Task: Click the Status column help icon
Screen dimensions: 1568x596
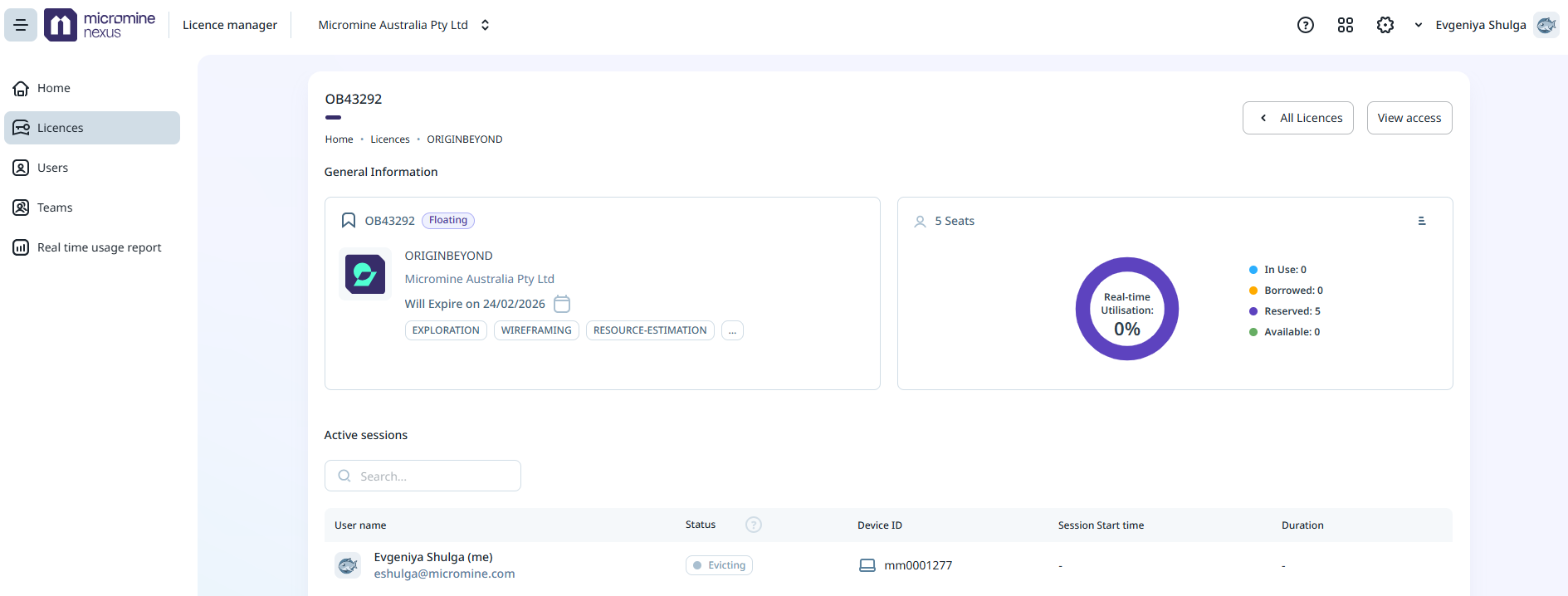Action: click(x=754, y=525)
